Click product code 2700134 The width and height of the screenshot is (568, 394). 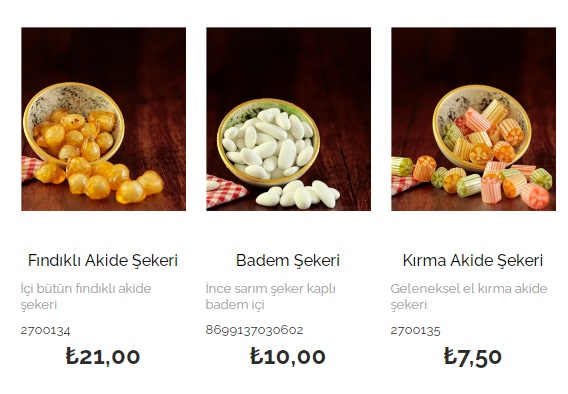[45, 331]
